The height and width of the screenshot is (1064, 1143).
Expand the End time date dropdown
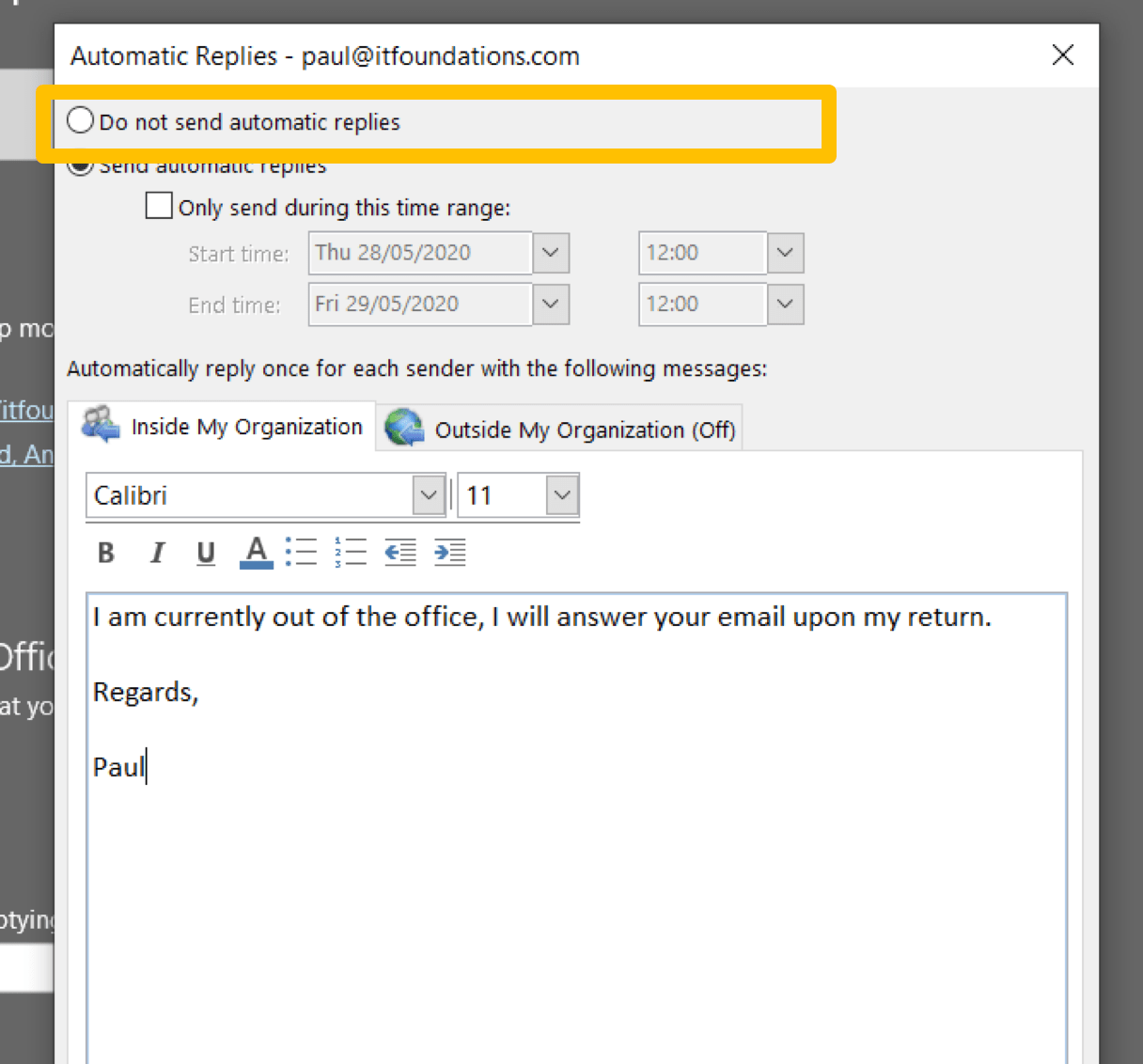click(x=551, y=305)
